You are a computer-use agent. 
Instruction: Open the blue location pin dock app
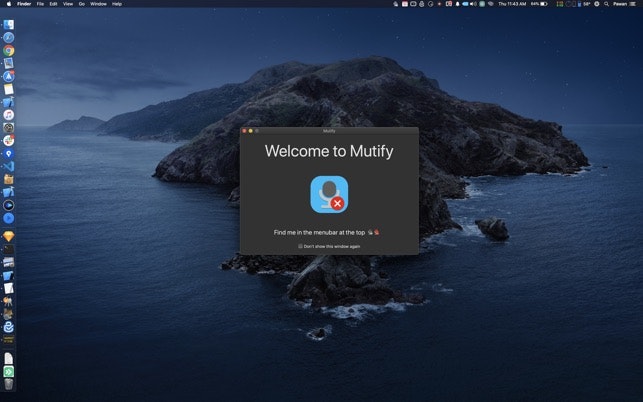(x=9, y=153)
